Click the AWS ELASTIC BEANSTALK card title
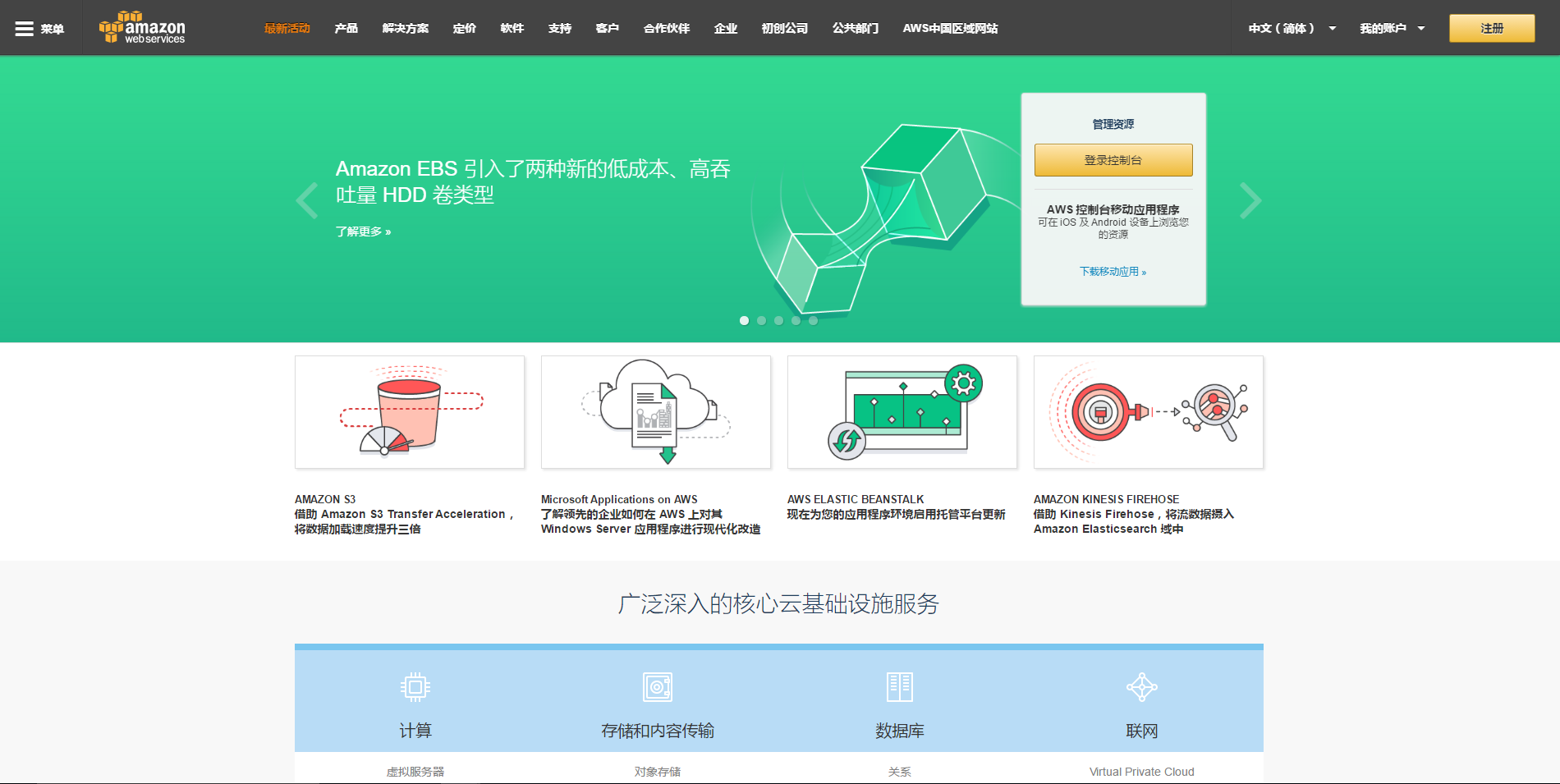Image resolution: width=1560 pixels, height=784 pixels. click(856, 499)
